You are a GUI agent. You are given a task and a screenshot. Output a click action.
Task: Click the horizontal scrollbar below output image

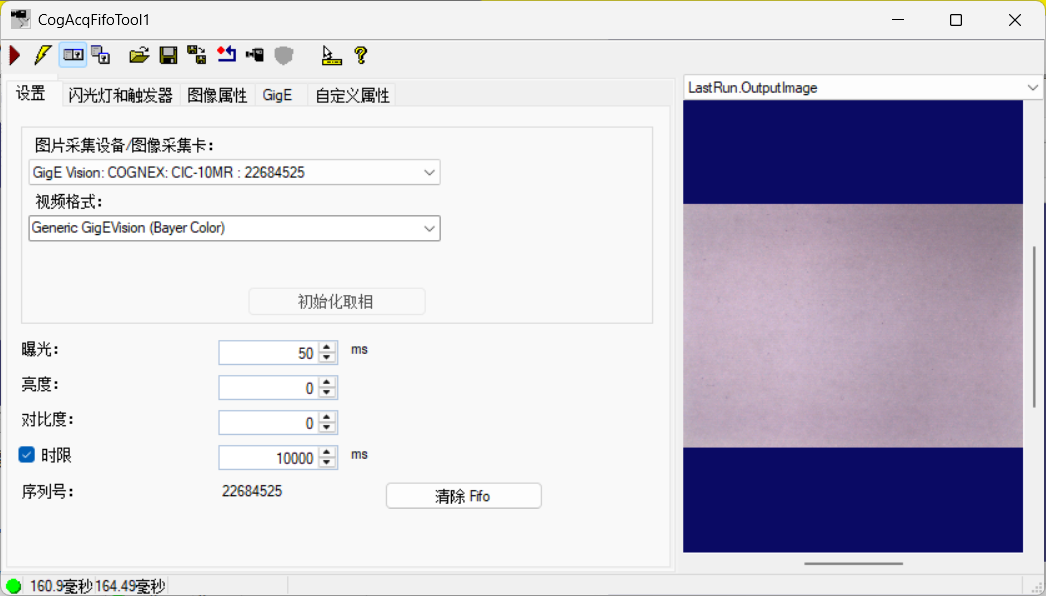853,563
